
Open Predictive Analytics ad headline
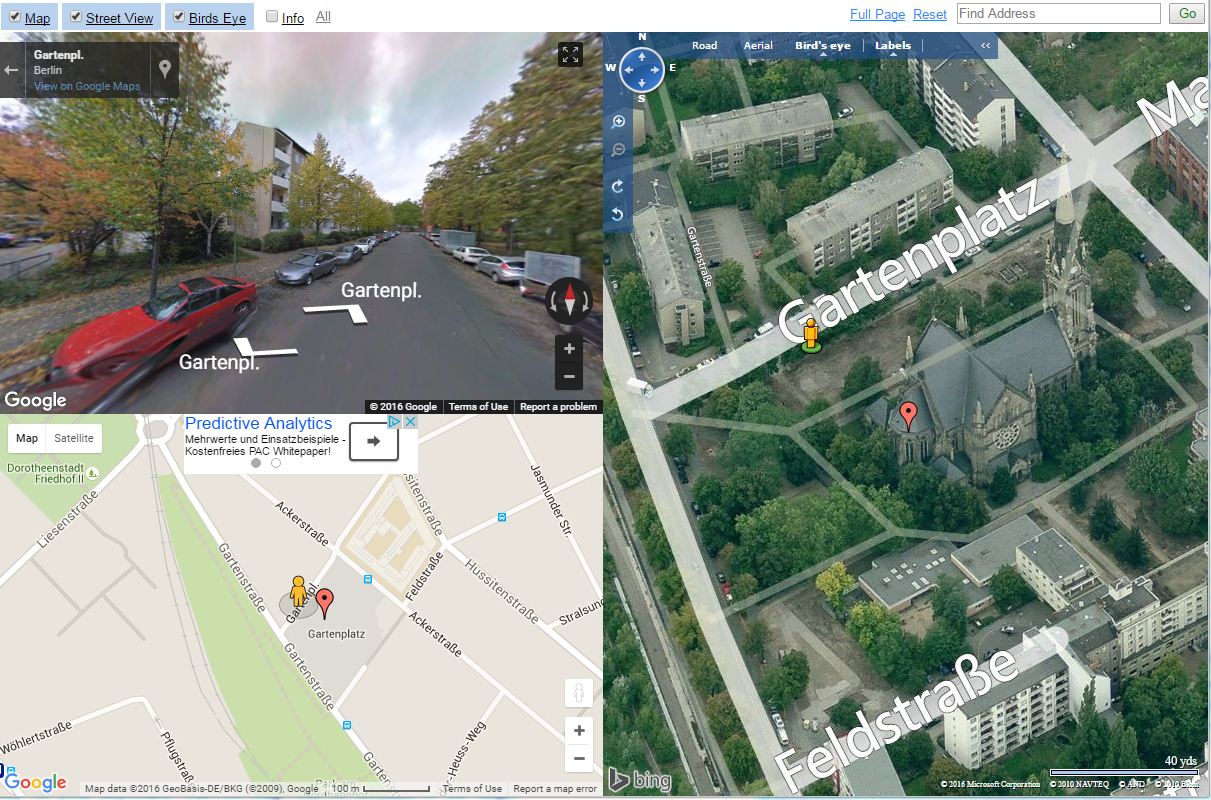tap(258, 424)
